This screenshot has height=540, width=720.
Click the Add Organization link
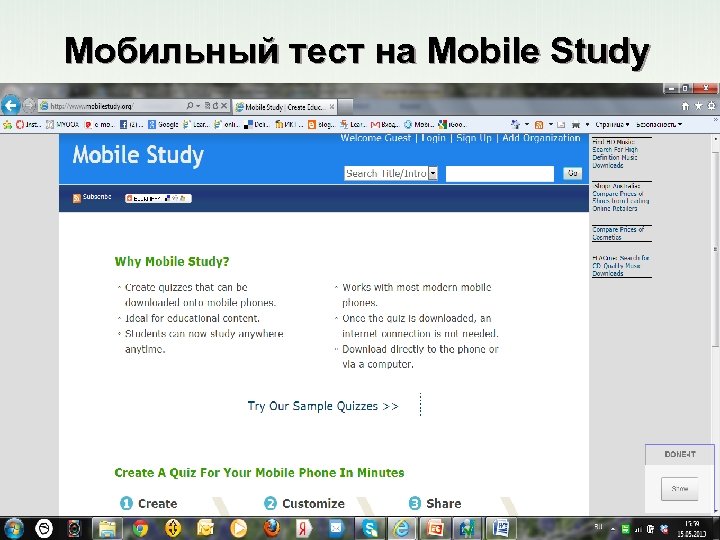tap(541, 138)
